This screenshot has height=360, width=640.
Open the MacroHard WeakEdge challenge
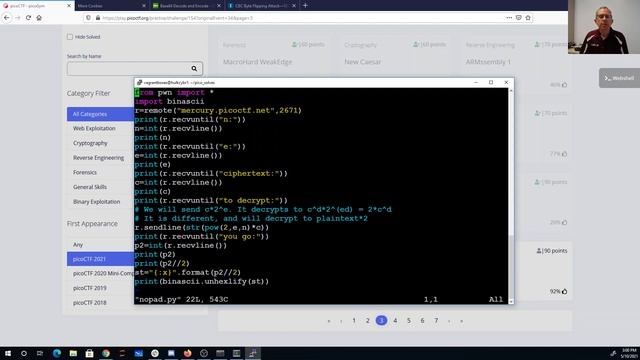click(x=257, y=62)
